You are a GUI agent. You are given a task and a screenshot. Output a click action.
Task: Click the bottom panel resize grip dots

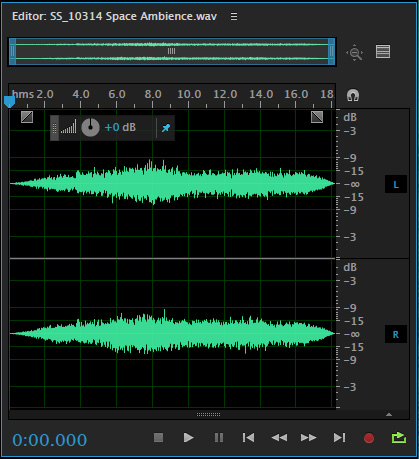point(208,414)
